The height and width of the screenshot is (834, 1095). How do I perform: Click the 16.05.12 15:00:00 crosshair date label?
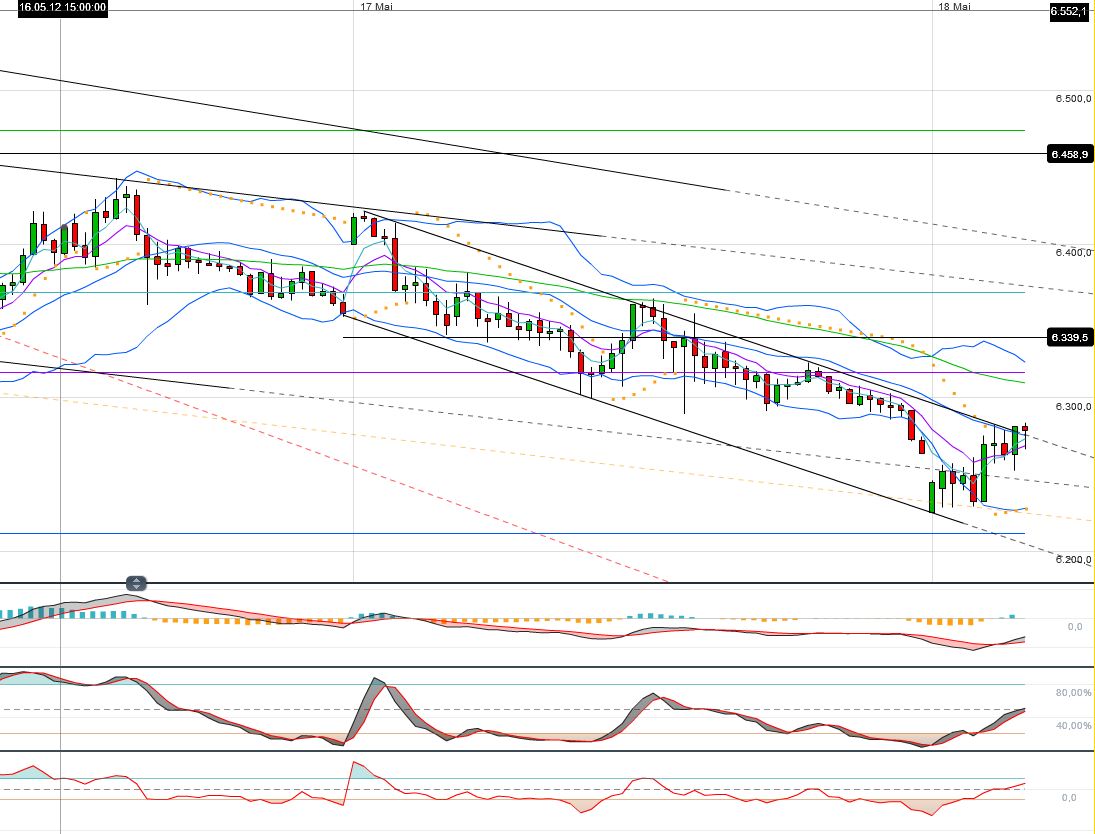point(63,8)
